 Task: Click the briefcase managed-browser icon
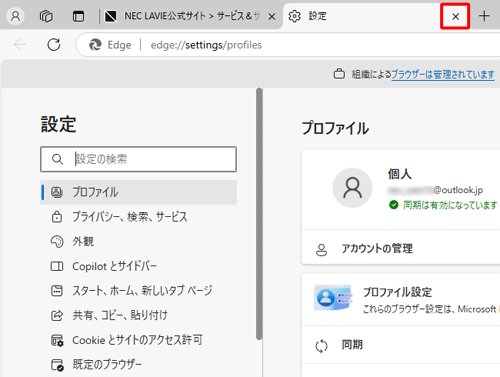(339, 74)
